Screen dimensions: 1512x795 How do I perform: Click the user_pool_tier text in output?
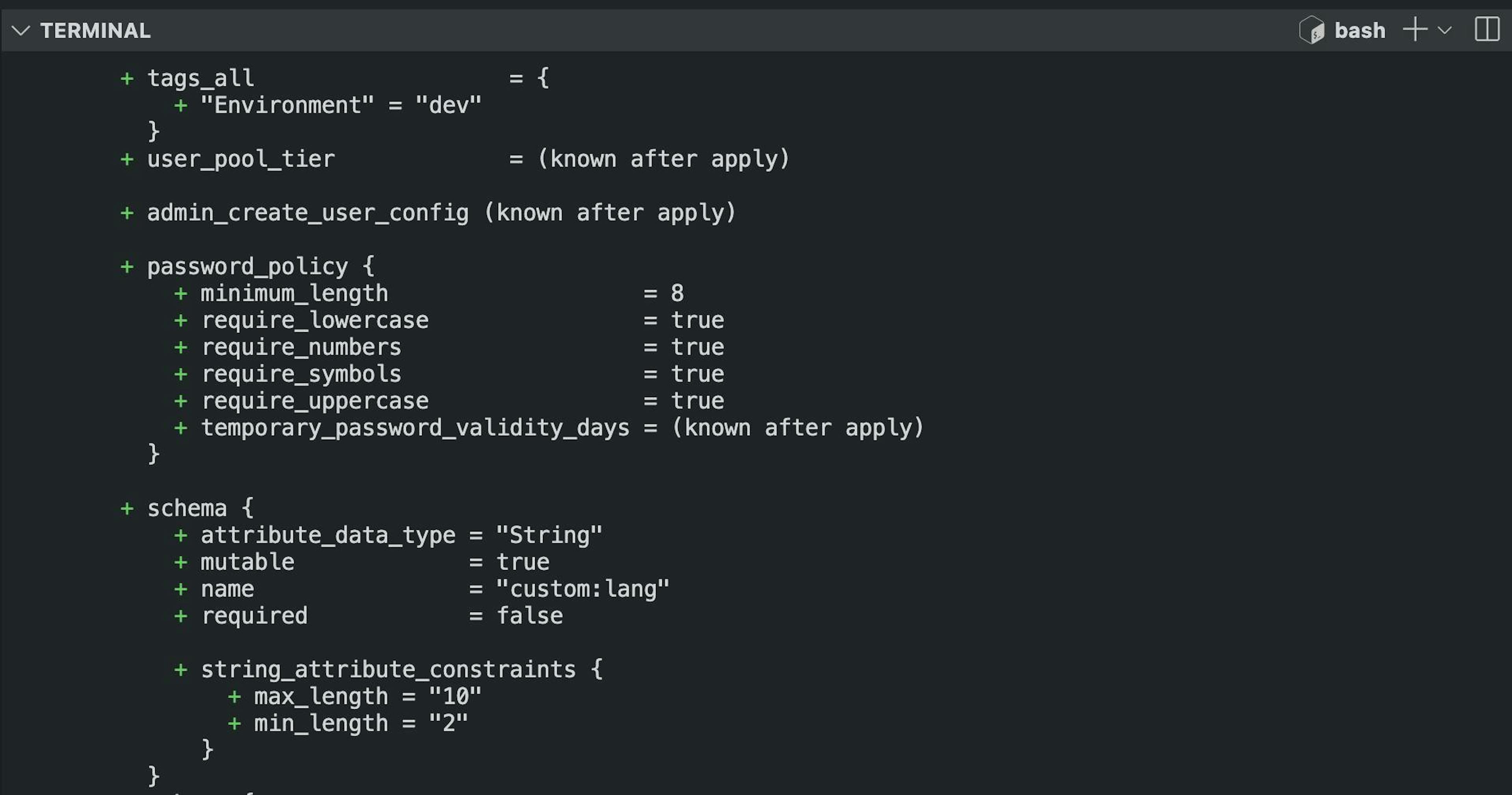pyautogui.click(x=241, y=159)
